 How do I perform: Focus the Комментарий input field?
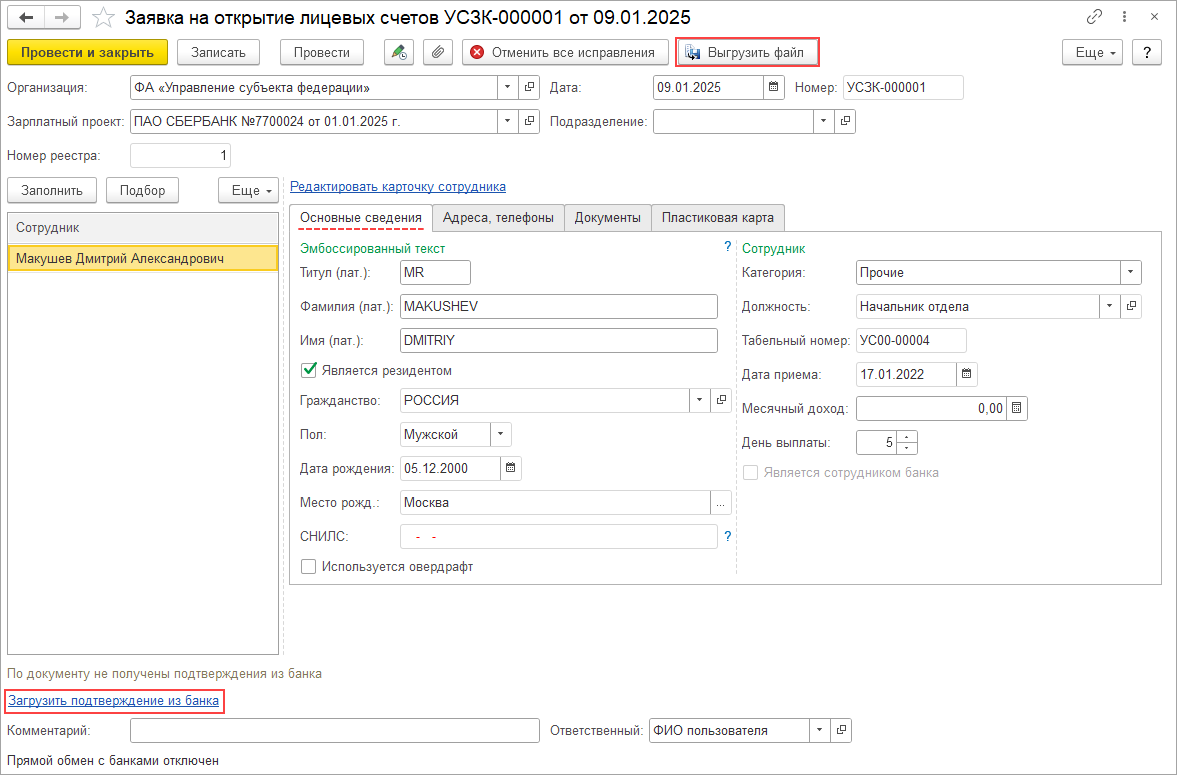click(335, 730)
